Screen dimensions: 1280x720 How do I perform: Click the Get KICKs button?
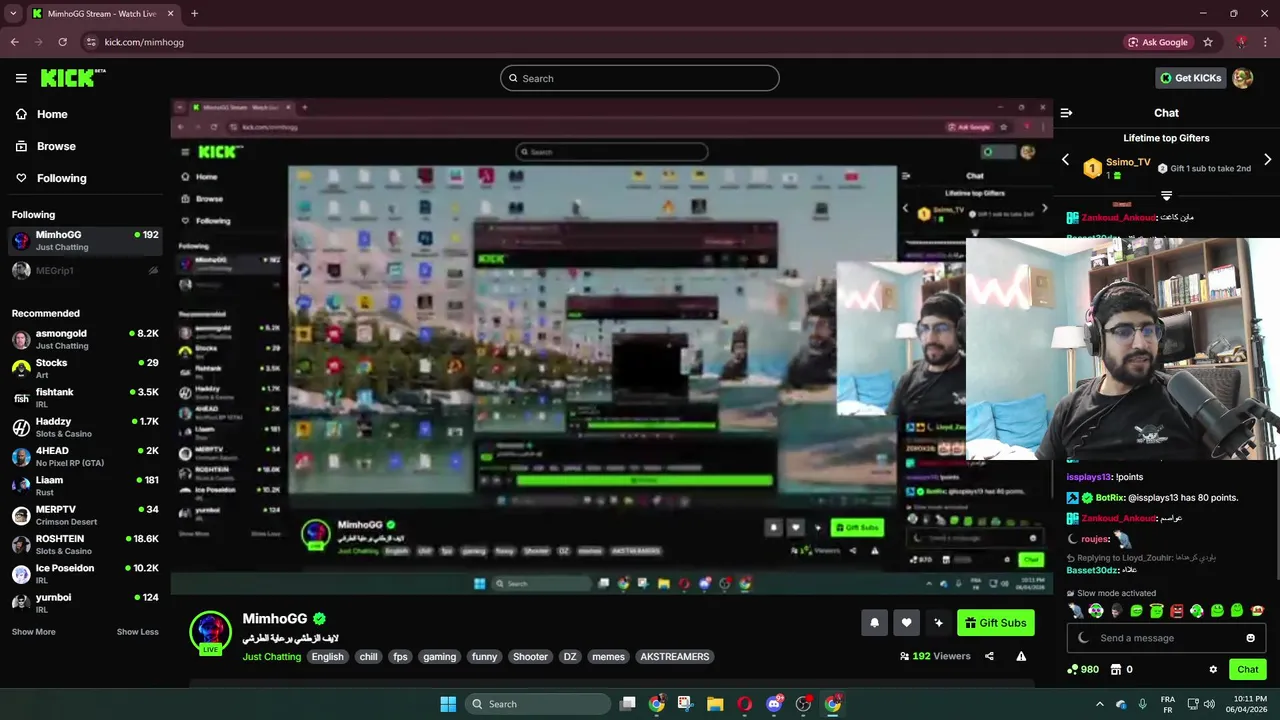pos(1191,78)
